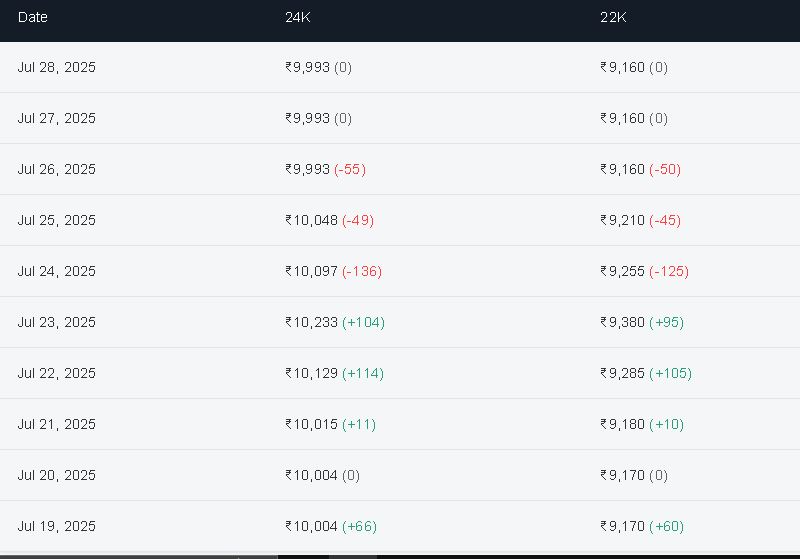The image size is (800, 559).
Task: Click the 22K column header
Action: click(613, 17)
